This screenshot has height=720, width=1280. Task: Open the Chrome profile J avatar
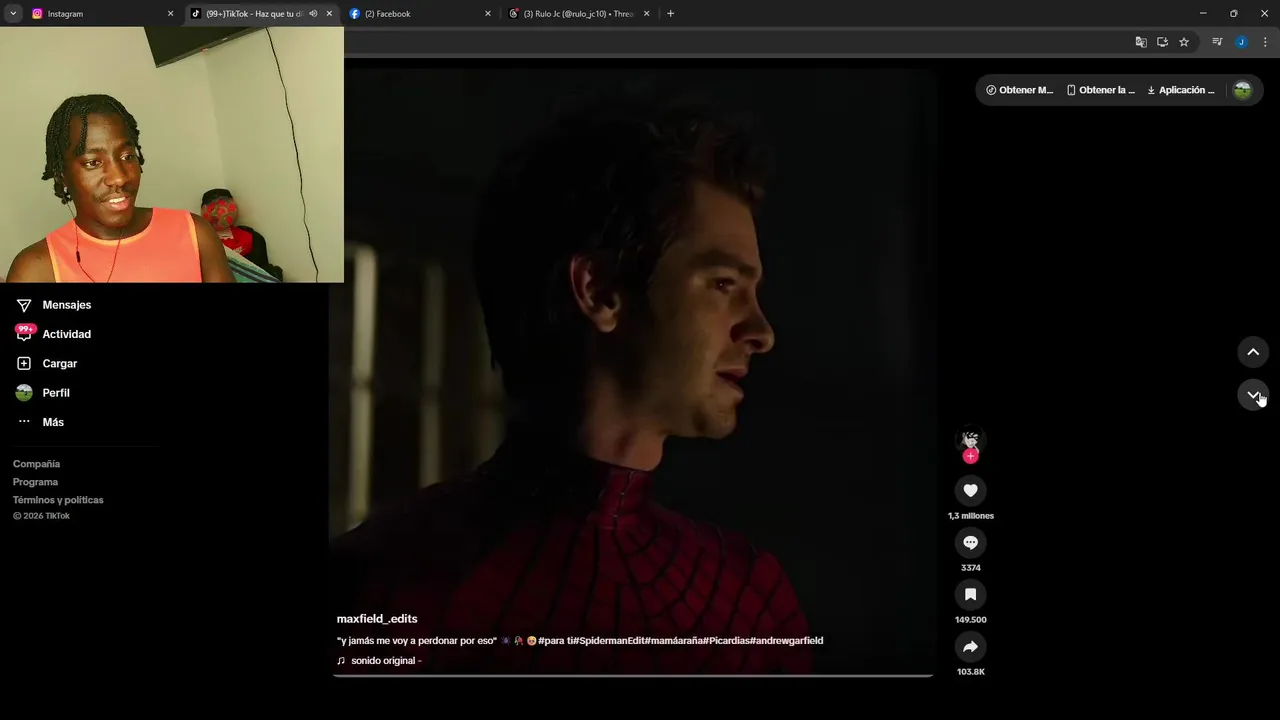pos(1241,42)
